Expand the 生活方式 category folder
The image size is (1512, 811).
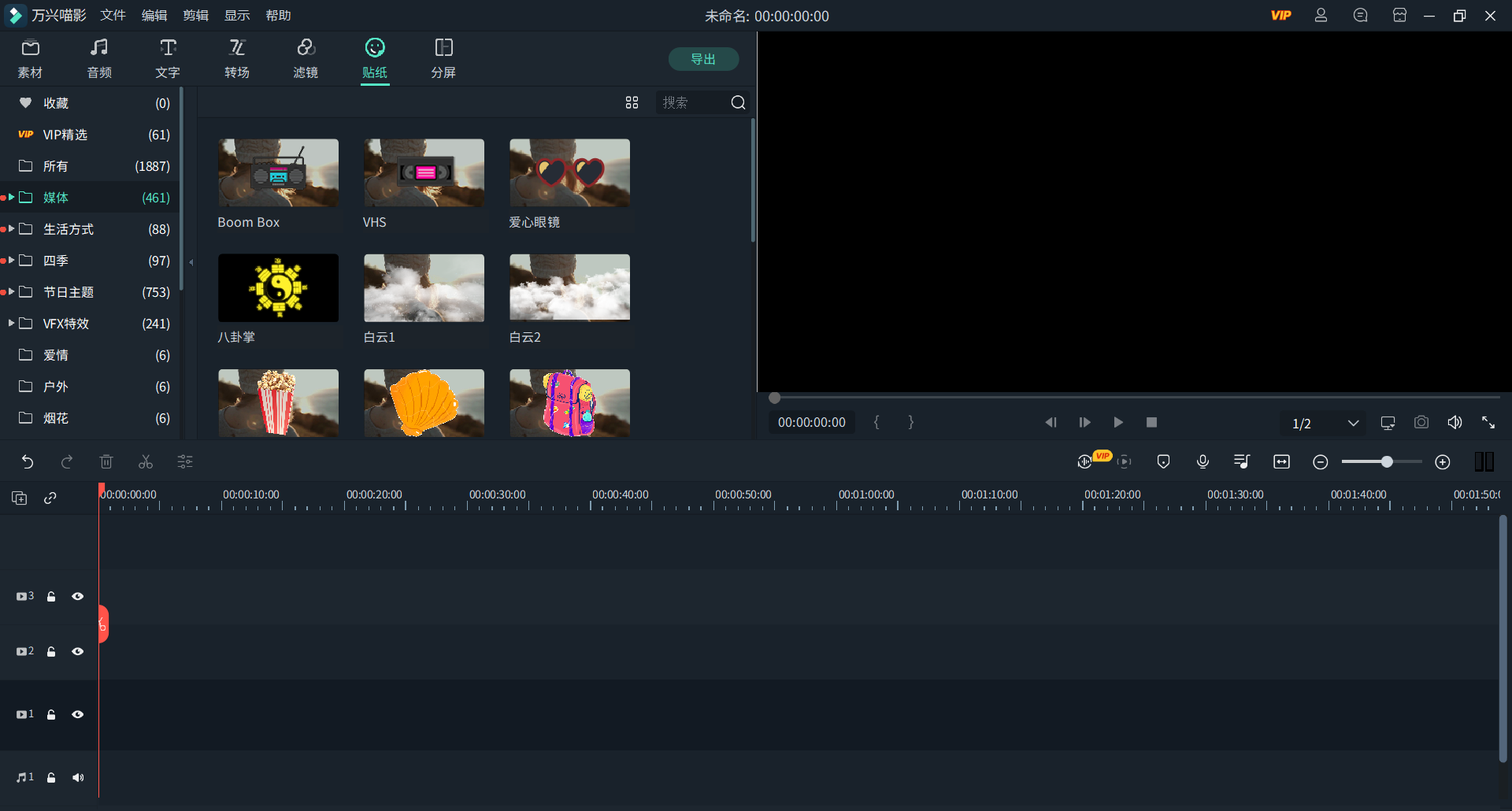(x=11, y=229)
